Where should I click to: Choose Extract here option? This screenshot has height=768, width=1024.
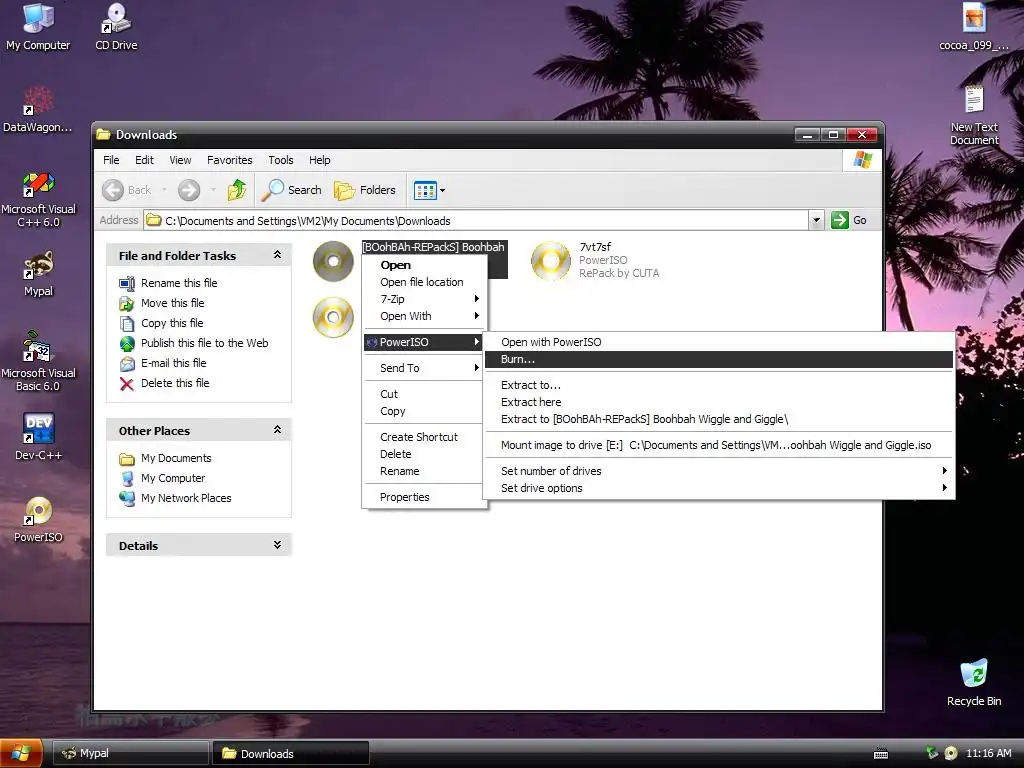[x=718, y=402]
